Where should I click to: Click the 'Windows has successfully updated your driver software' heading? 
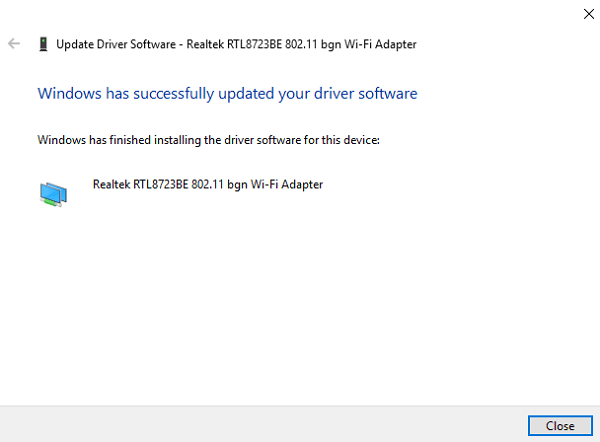coord(227,94)
